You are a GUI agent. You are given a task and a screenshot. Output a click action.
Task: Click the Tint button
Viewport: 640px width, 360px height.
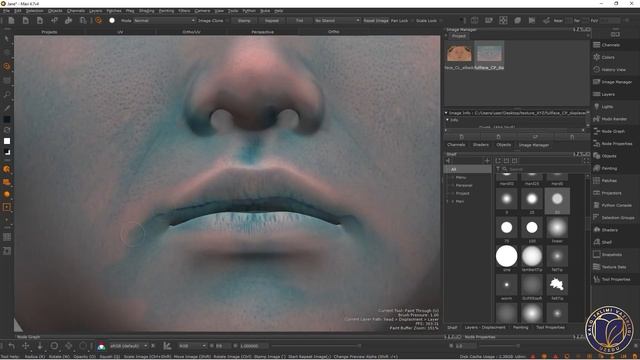(x=300, y=20)
